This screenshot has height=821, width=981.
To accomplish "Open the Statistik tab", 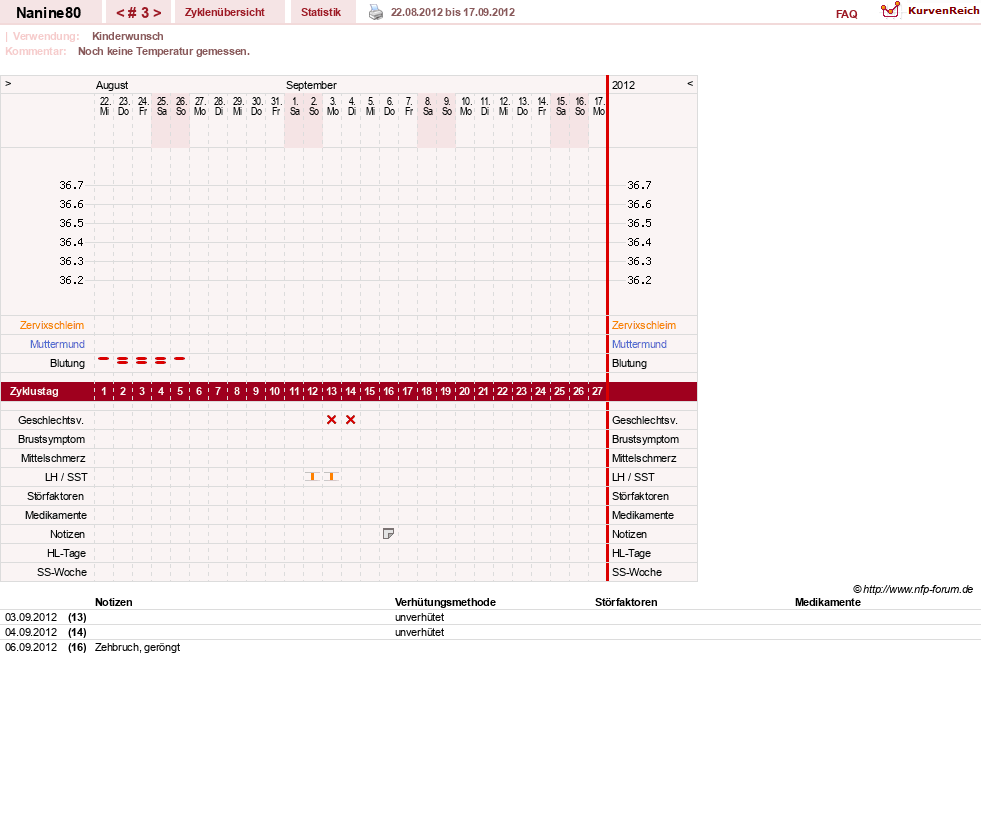I will coord(321,13).
